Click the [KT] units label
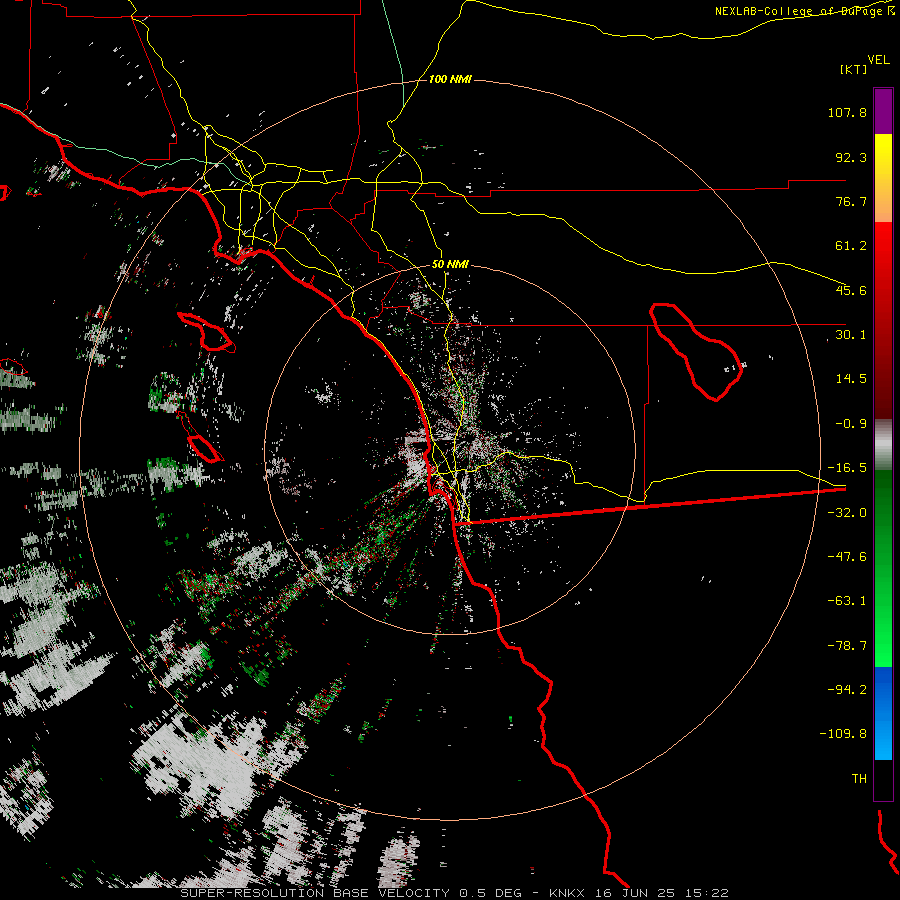This screenshot has height=900, width=900. [854, 69]
